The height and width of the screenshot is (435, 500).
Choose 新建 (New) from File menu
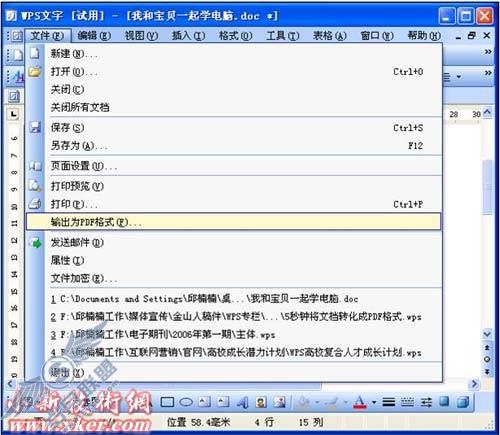pyautogui.click(x=234, y=54)
